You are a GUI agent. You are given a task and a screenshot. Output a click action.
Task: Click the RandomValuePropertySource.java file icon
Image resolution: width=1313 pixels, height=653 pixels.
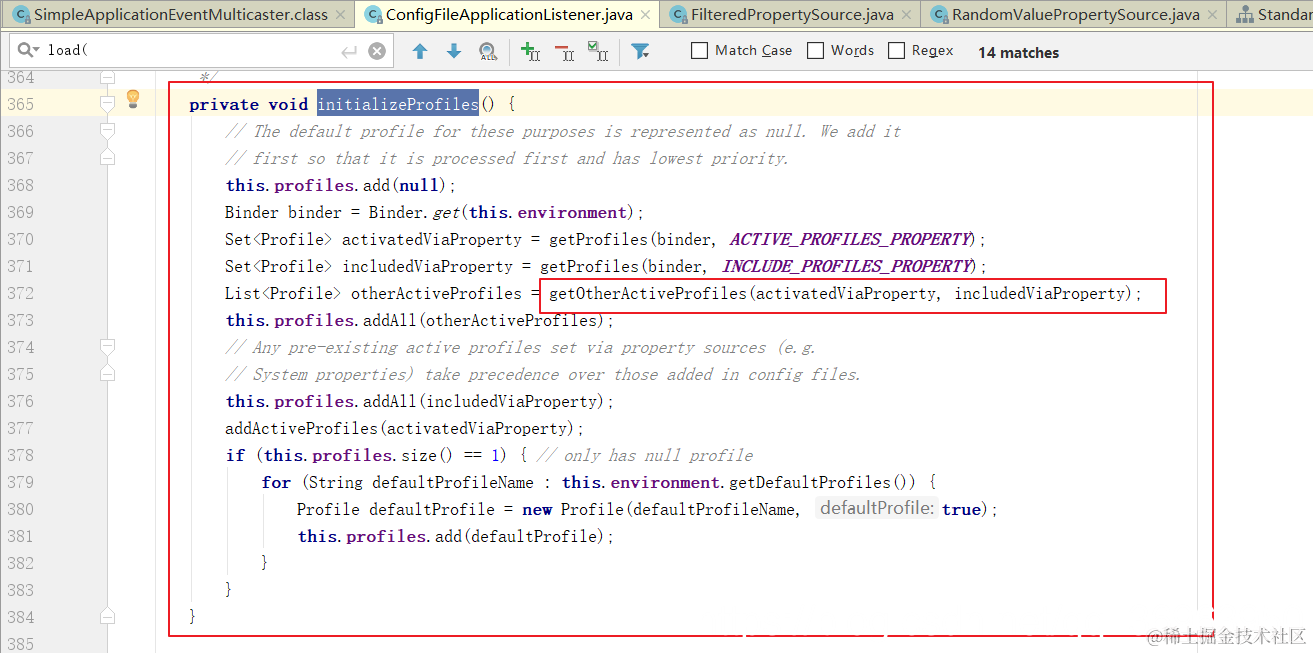(x=939, y=15)
